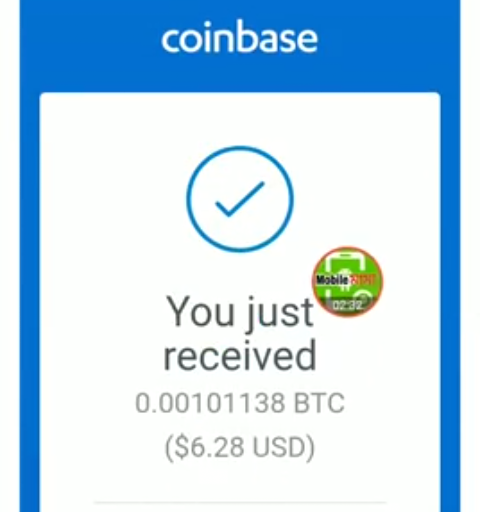Viewport: 480px width, 512px height.
Task: Click the BTC currency label
Action: (319, 403)
